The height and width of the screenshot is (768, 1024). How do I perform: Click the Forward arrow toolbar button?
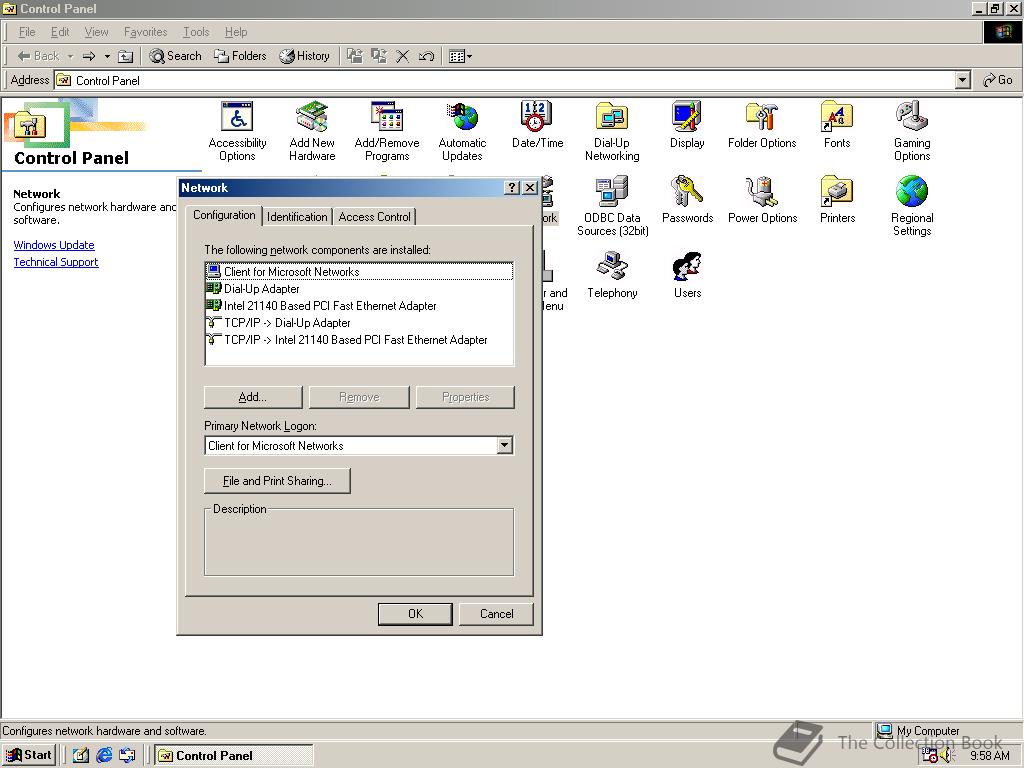(x=89, y=56)
